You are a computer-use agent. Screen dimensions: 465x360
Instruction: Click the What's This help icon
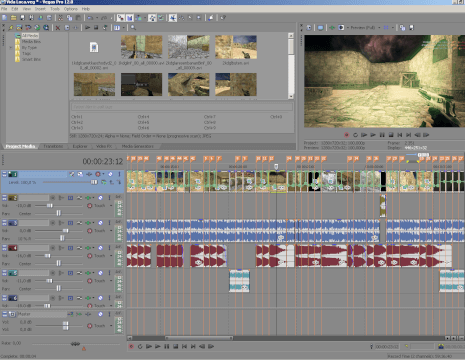(223, 18)
